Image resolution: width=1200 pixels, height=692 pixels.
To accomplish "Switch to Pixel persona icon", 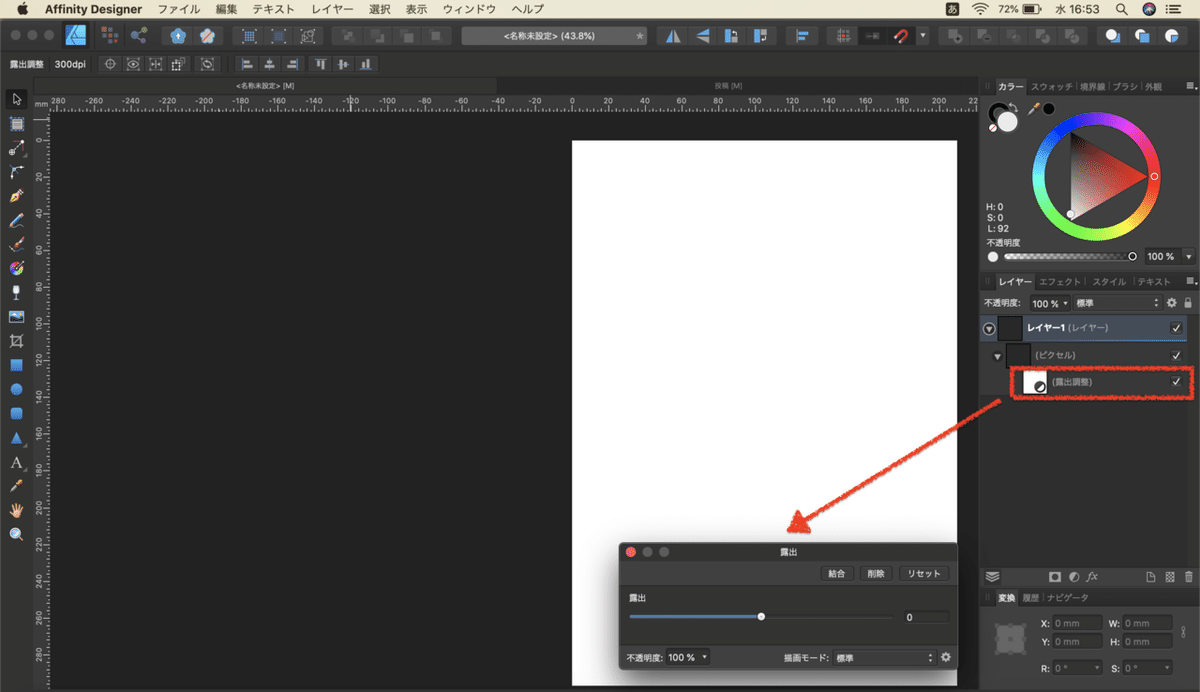I will coord(110,35).
